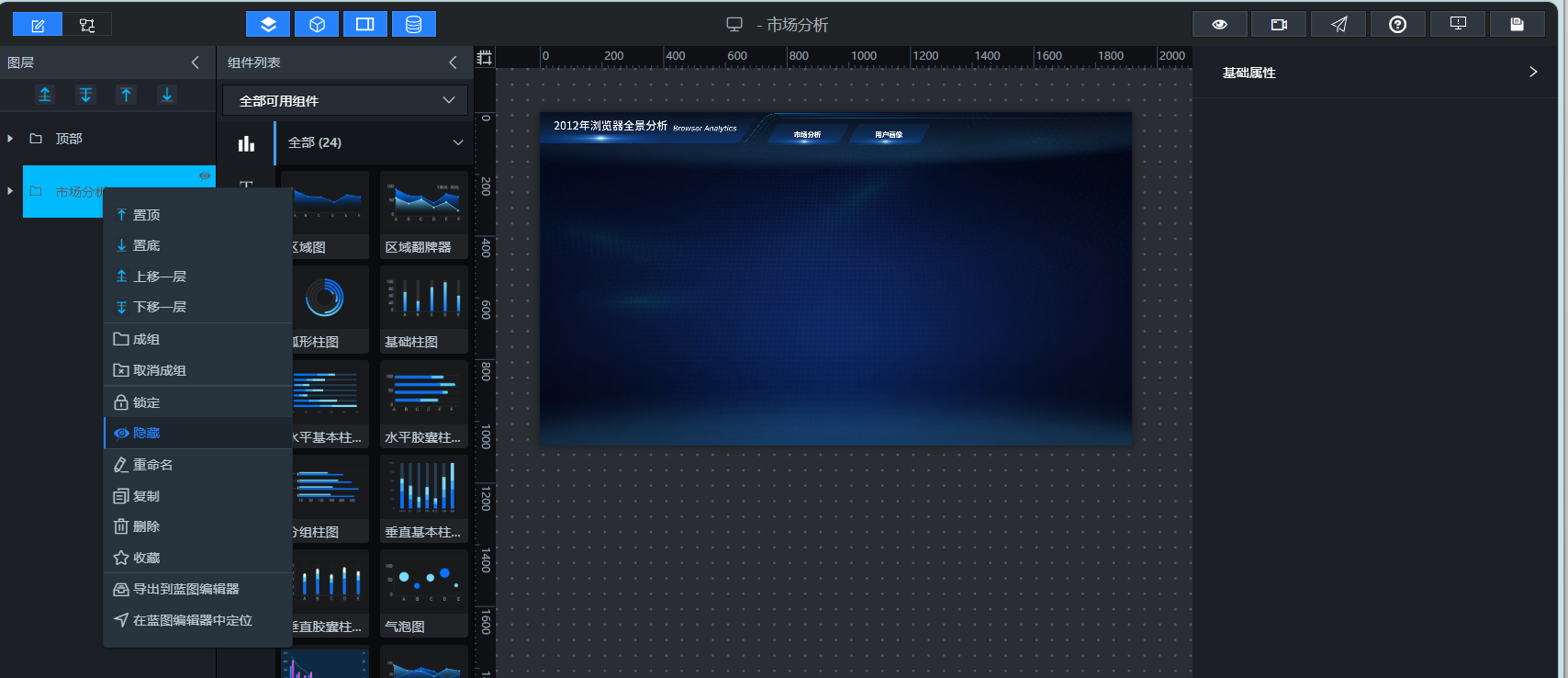
Task: Select the bar chart category icon
Action: pos(246,143)
